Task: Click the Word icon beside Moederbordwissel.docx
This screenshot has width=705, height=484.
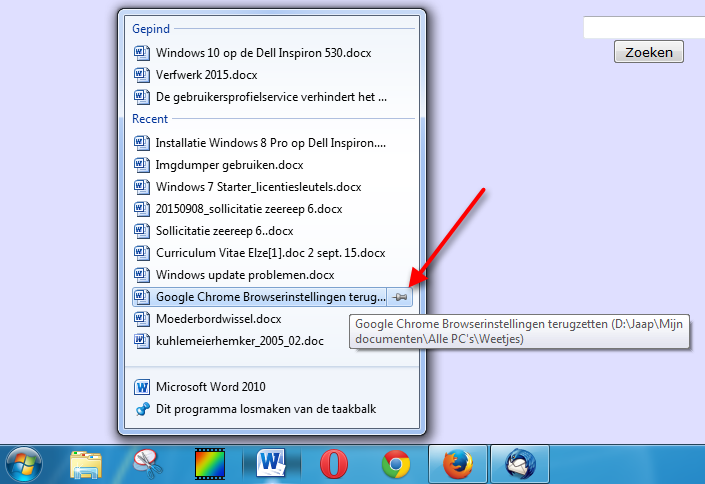Action: point(142,319)
